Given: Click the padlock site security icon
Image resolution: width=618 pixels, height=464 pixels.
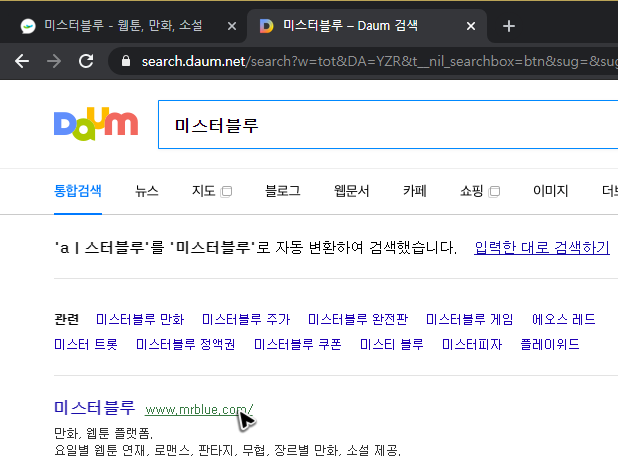Looking at the screenshot, I should [126, 61].
